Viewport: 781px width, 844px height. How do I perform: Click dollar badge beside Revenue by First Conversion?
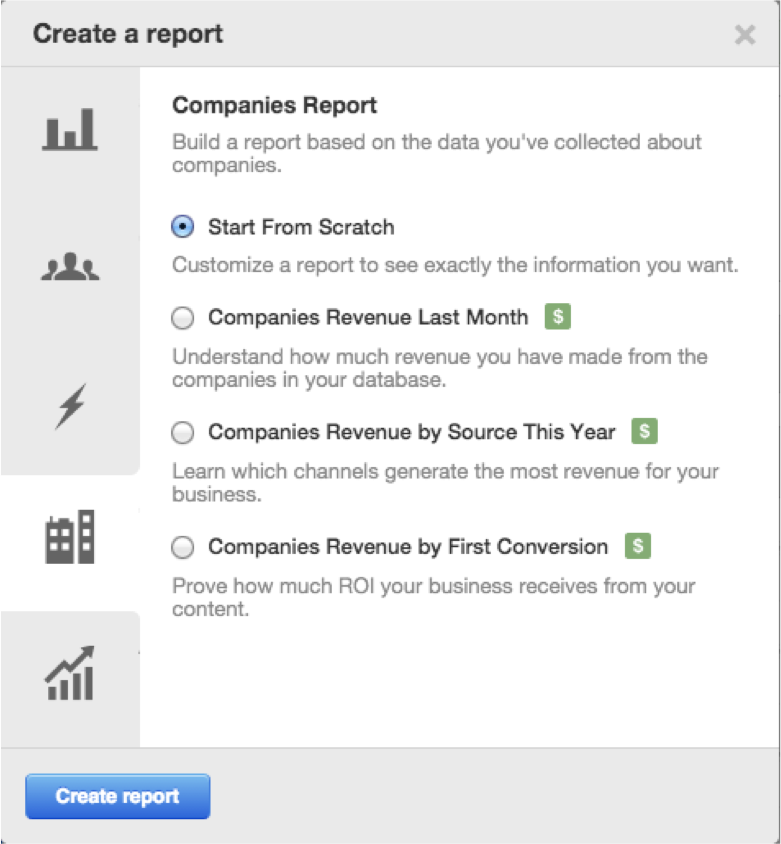(638, 546)
